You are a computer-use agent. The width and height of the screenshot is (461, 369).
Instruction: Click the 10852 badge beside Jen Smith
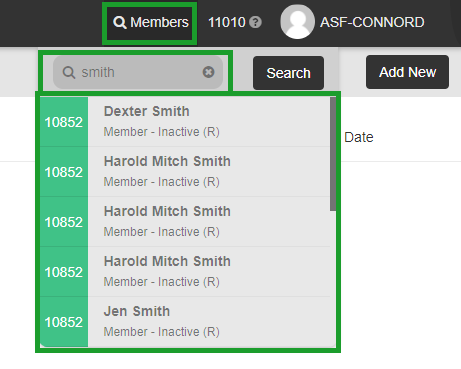tap(64, 322)
